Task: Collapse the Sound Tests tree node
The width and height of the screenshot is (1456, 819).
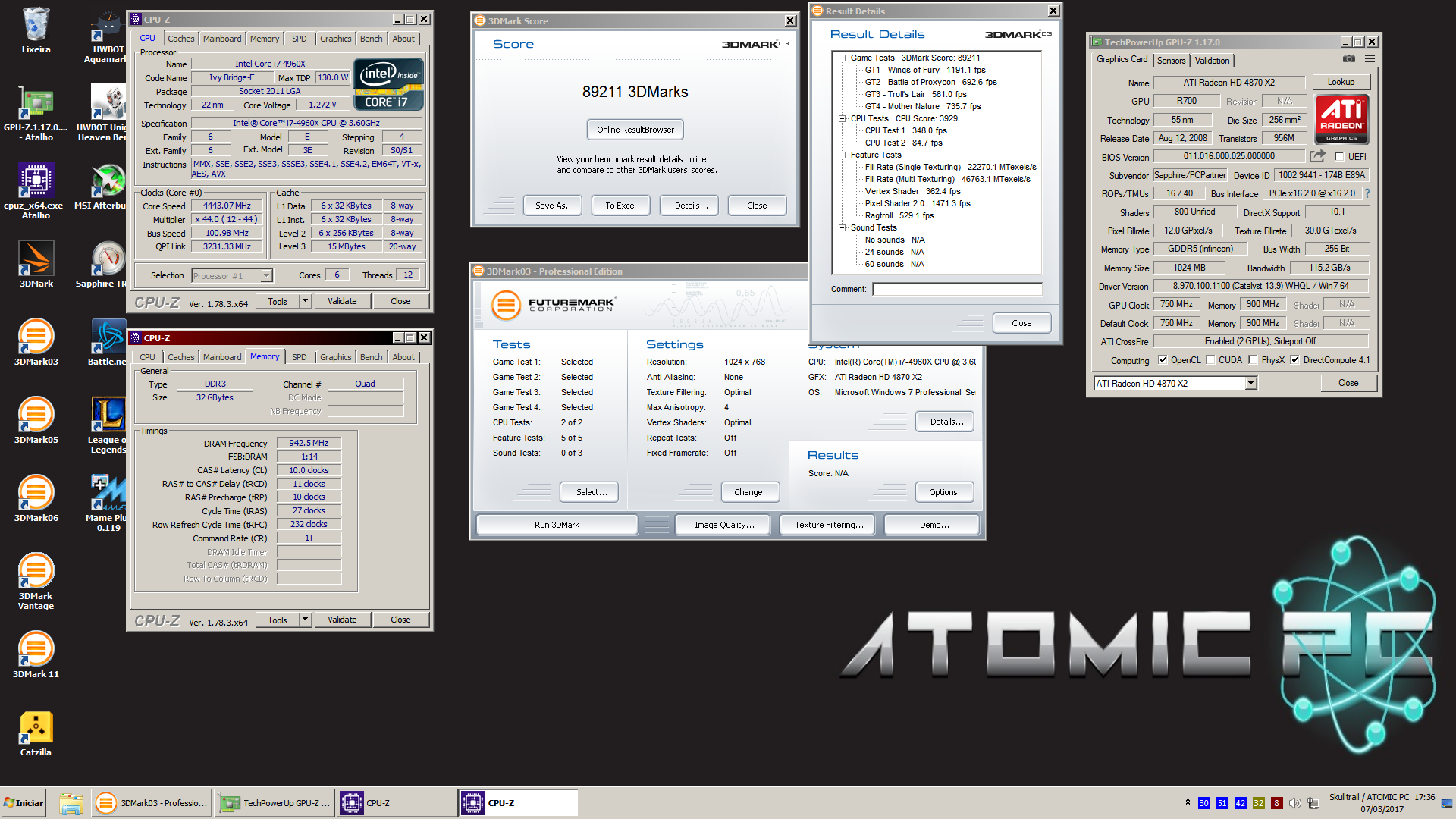Action: [842, 227]
